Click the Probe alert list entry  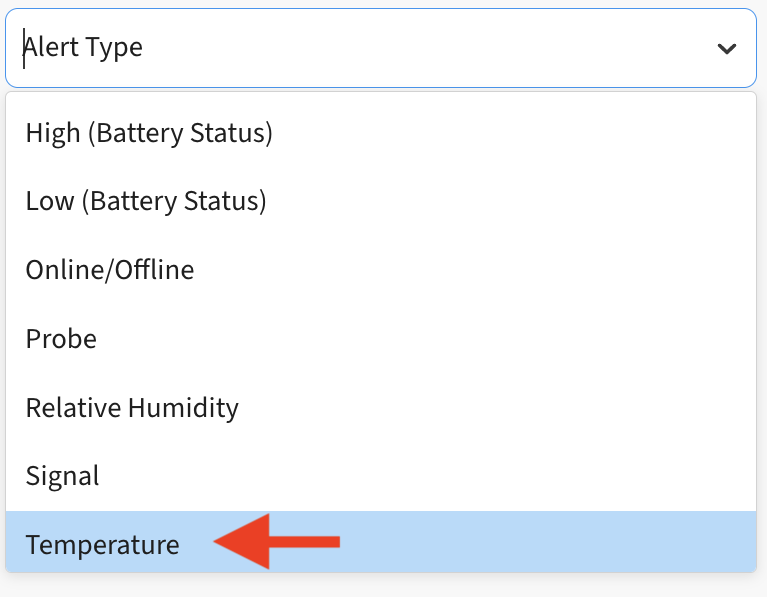(x=61, y=339)
